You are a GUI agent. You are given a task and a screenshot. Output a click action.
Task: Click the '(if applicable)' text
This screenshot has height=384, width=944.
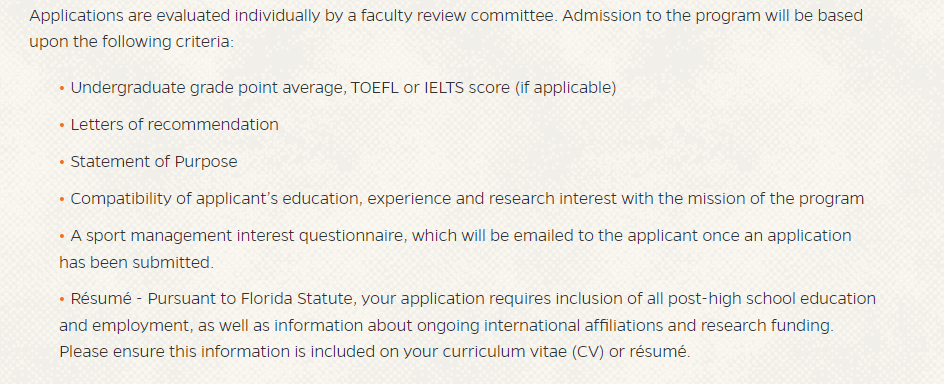pos(565,88)
